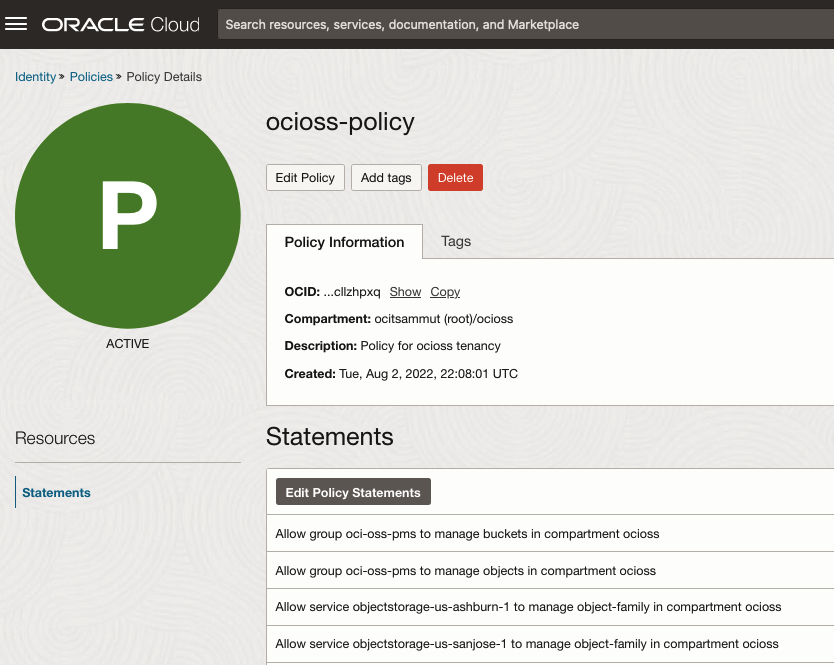
Task: Click Edit Policy Statements
Action: pyautogui.click(x=353, y=491)
